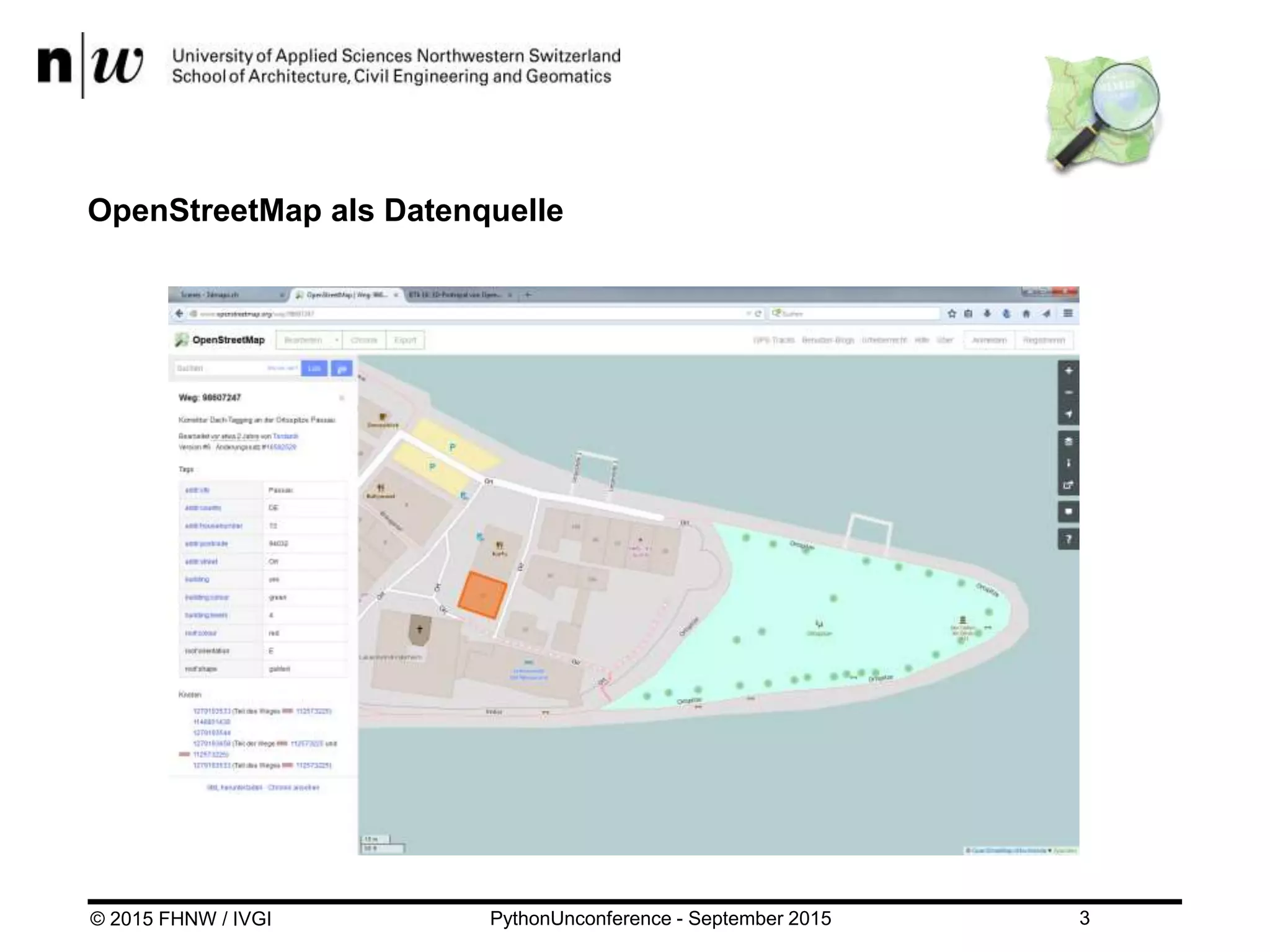Select the OpenStreetMap Weg browser tab

click(x=347, y=295)
